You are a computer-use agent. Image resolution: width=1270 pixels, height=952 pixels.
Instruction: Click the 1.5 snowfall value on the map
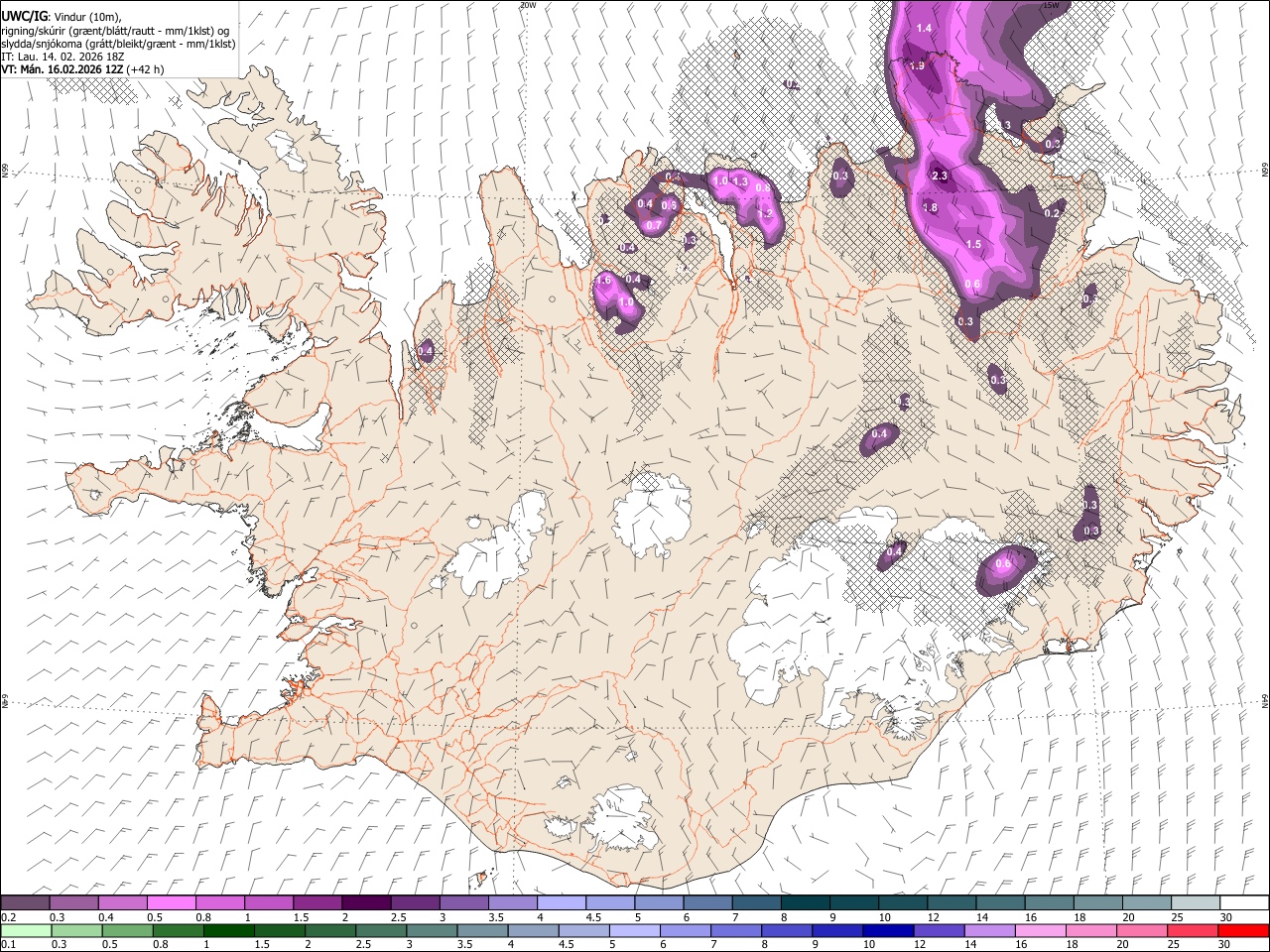[x=973, y=244]
